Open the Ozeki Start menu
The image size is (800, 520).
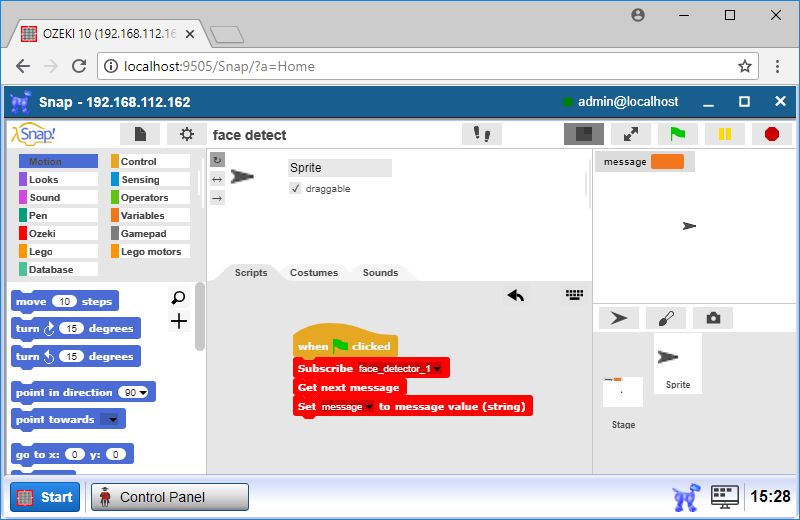45,497
